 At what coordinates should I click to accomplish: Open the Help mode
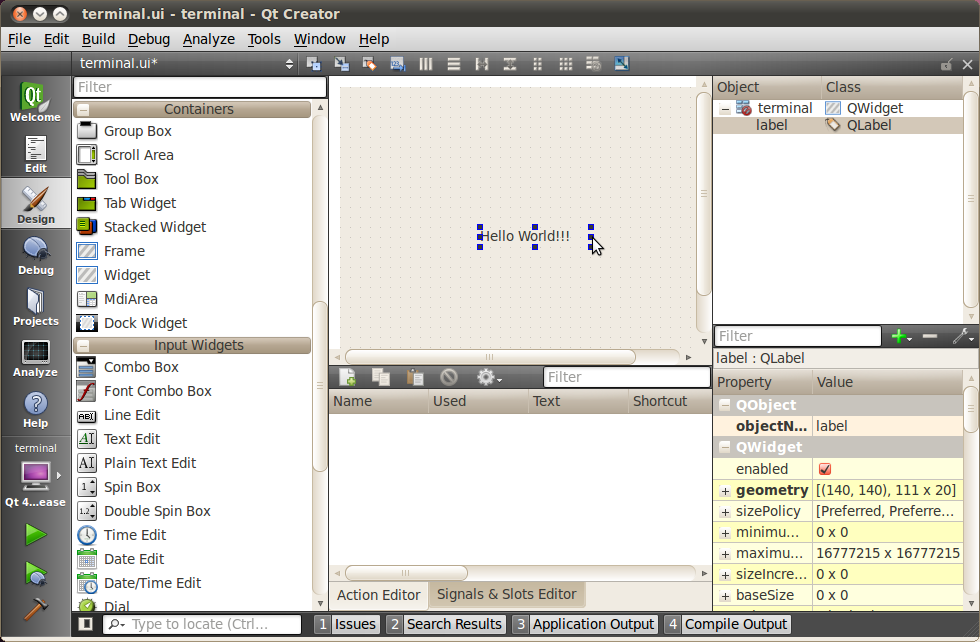pyautogui.click(x=35, y=409)
